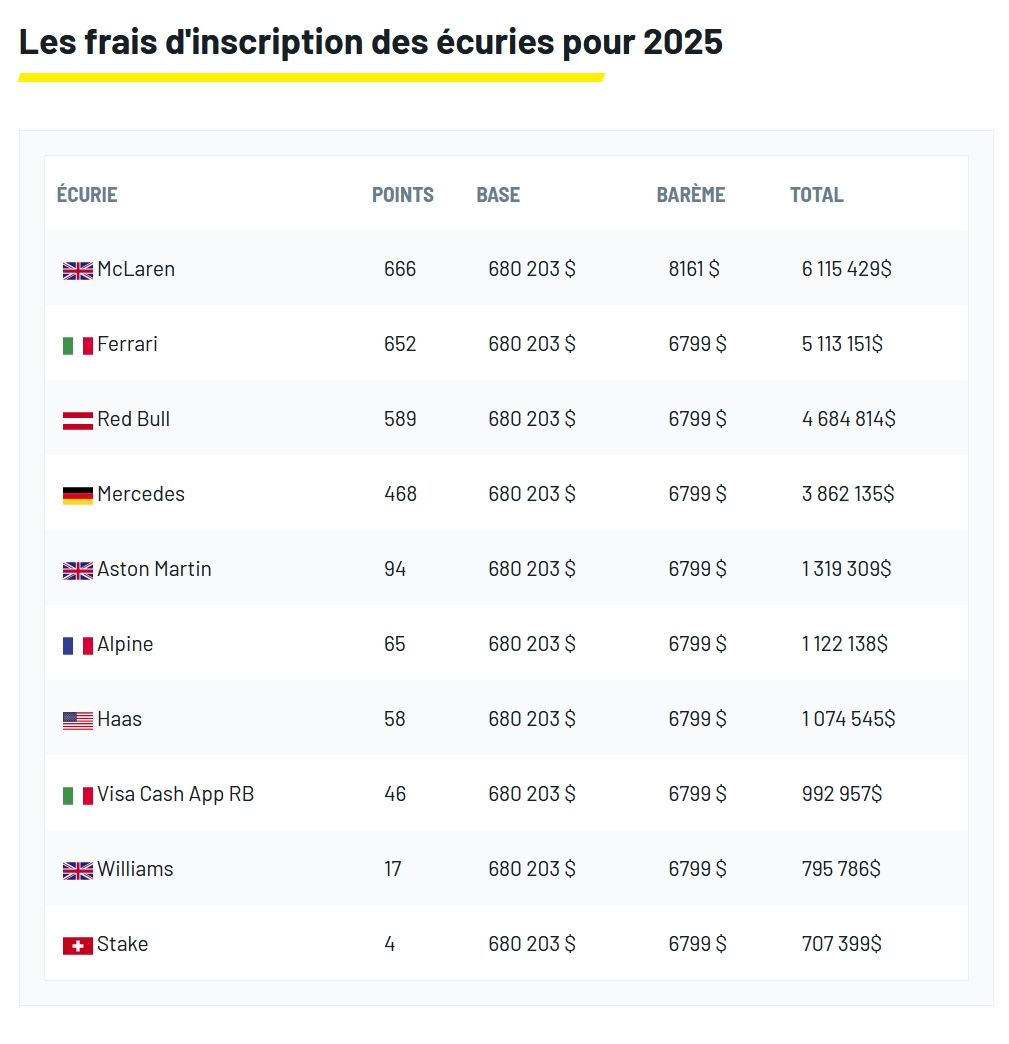This screenshot has width=1009, height=1044.
Task: Select the Visa Cash App RB name
Action: (175, 794)
